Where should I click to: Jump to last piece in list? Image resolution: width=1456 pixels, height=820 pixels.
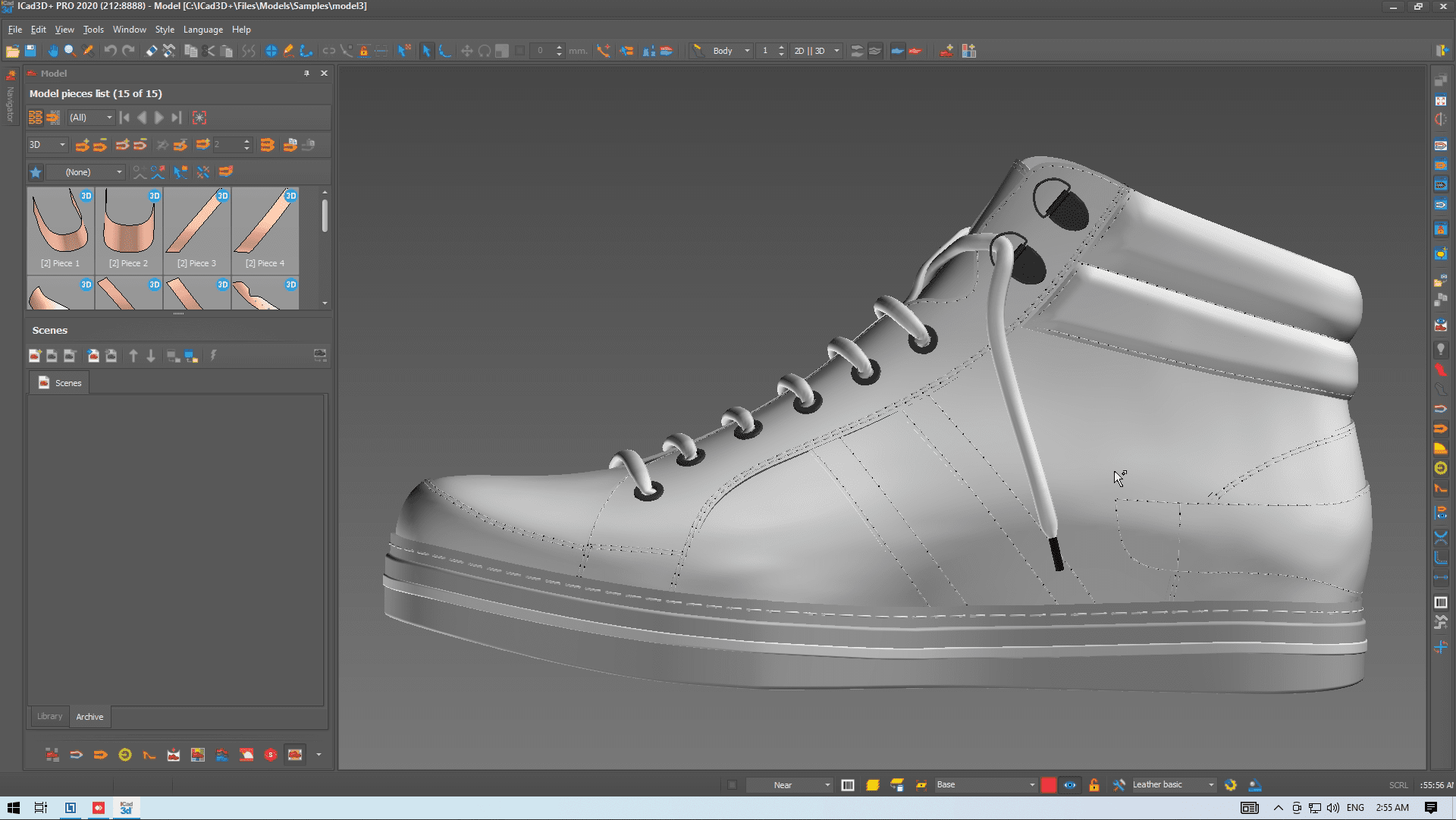tap(176, 118)
